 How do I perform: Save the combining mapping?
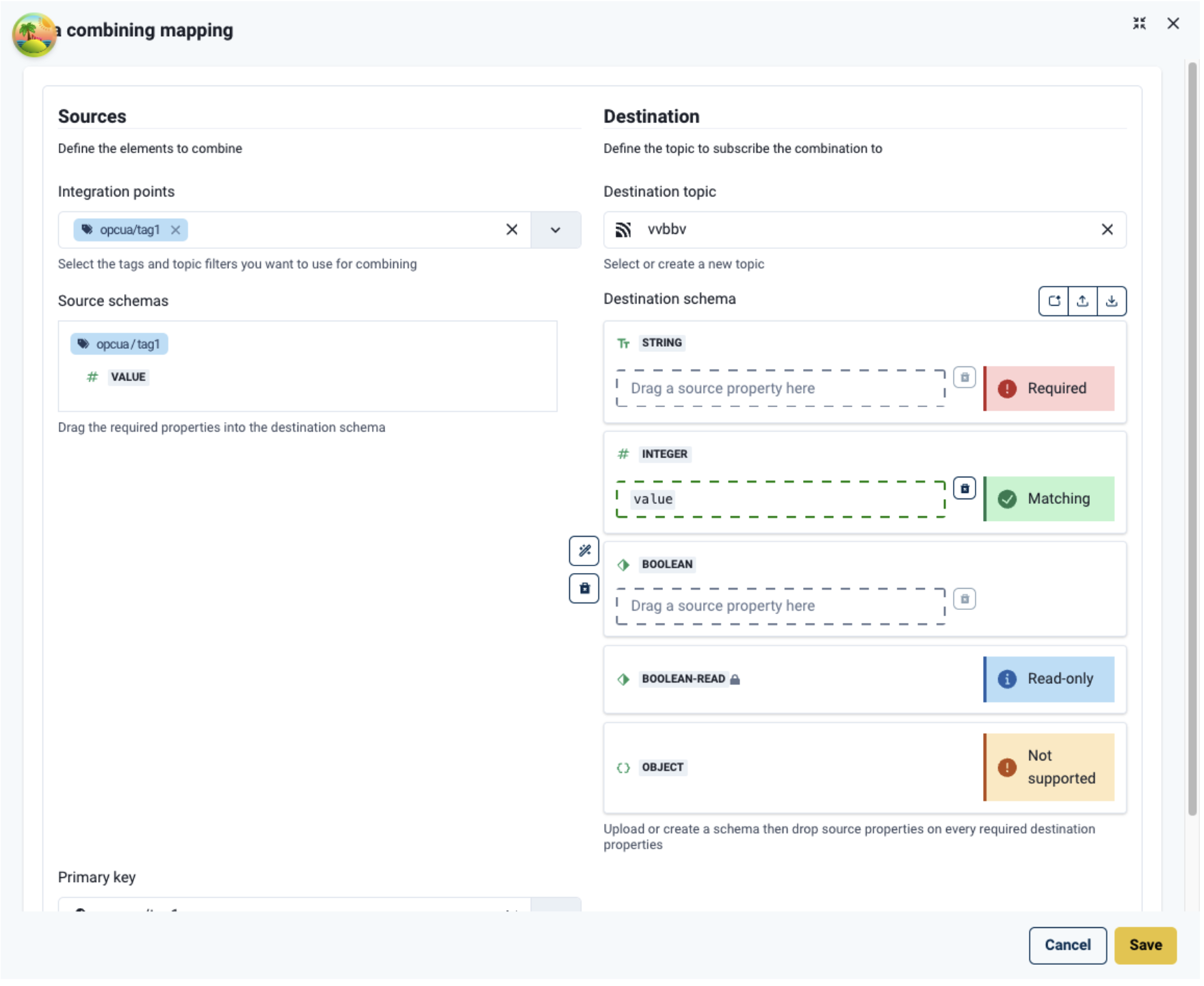click(1145, 945)
